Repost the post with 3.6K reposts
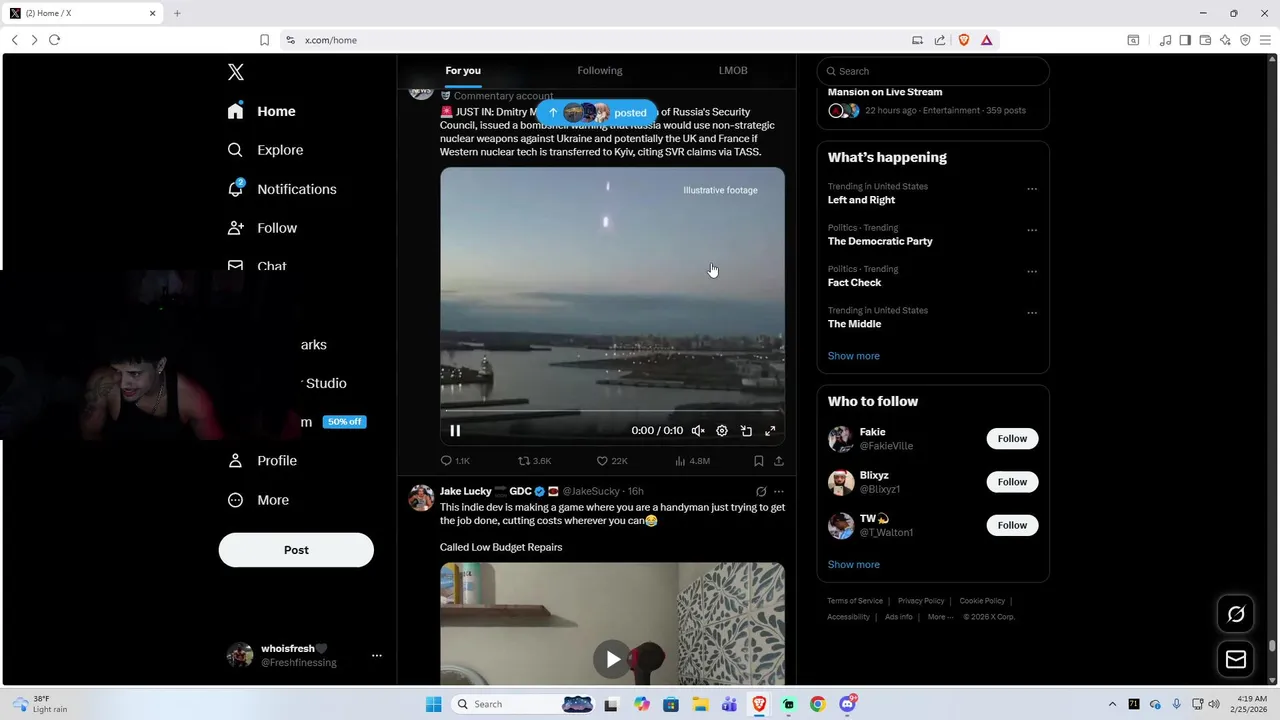 click(x=535, y=461)
